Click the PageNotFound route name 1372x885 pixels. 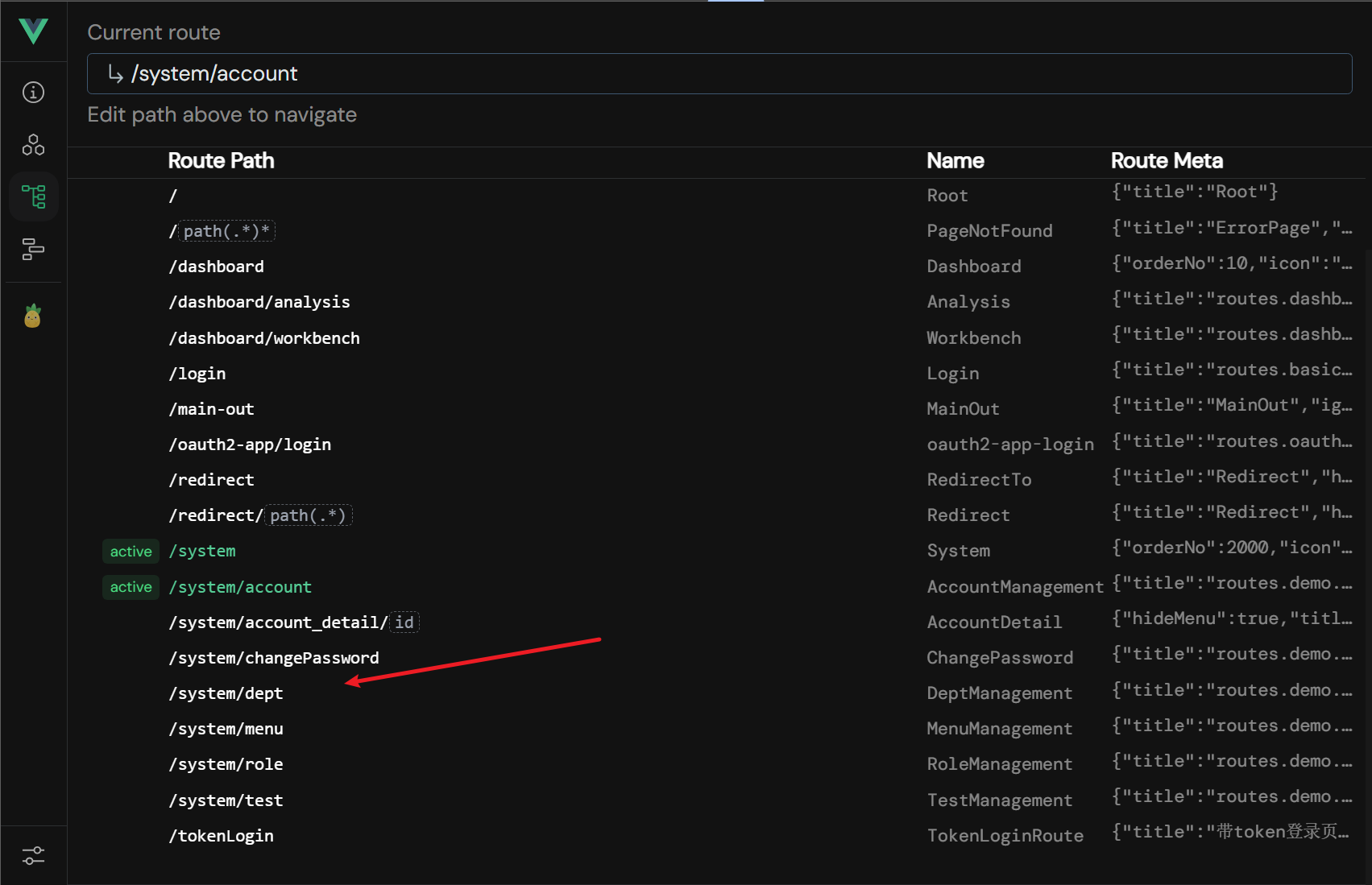tap(989, 231)
